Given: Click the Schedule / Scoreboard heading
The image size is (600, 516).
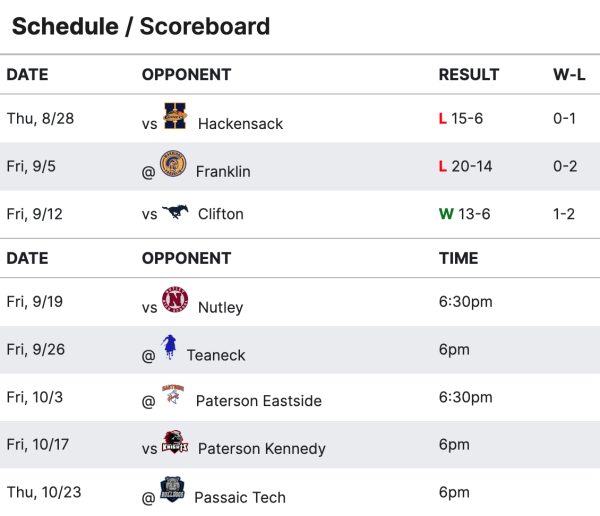Looking at the screenshot, I should [141, 26].
